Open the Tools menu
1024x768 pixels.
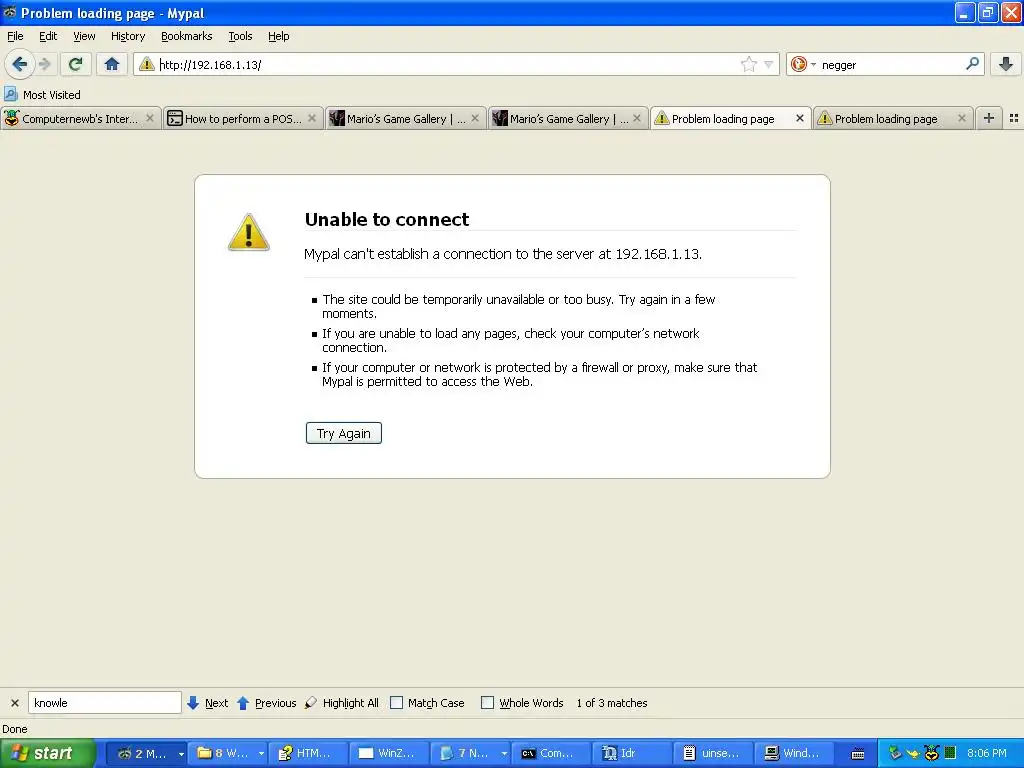pos(240,36)
